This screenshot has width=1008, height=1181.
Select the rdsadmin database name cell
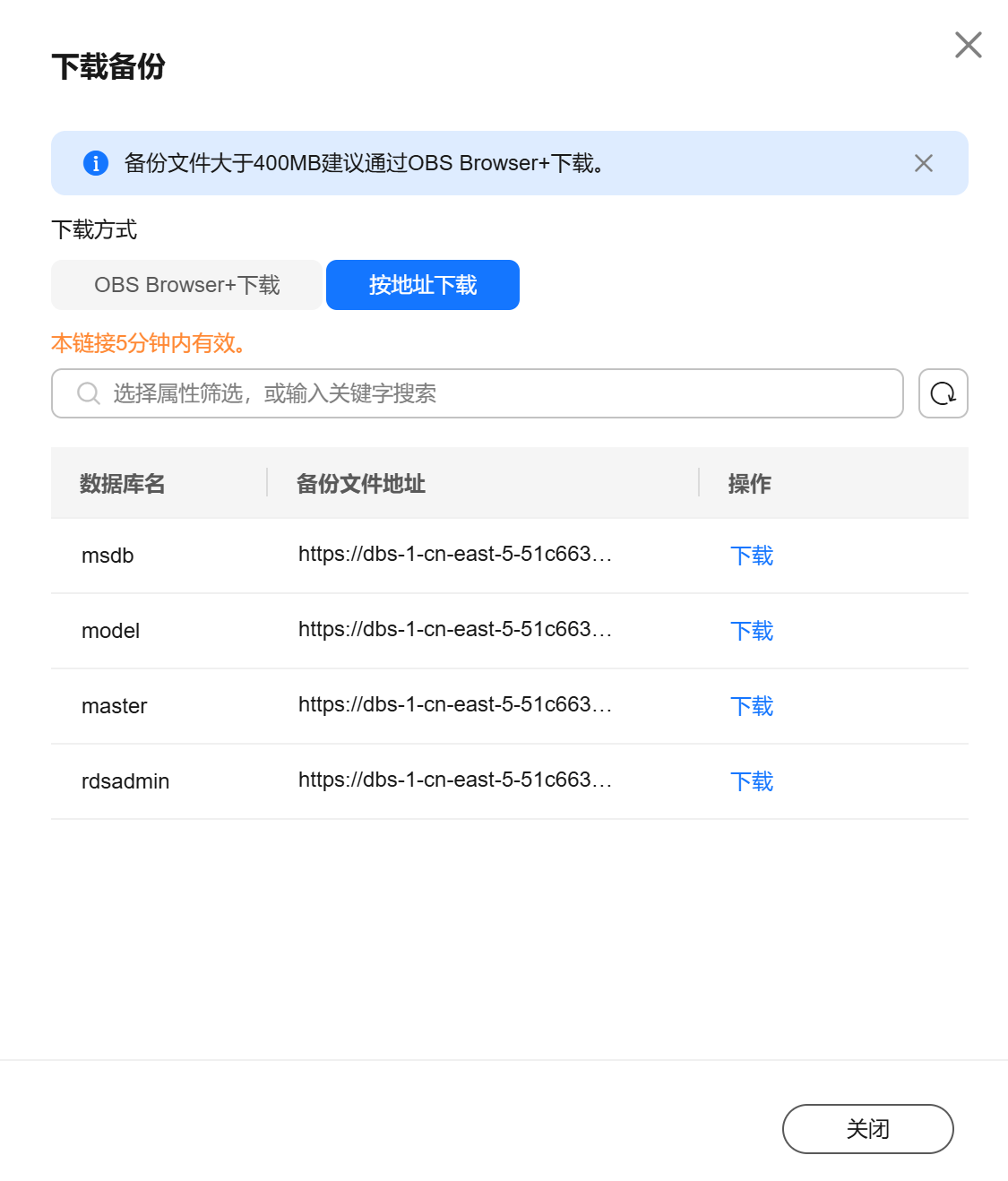click(125, 781)
